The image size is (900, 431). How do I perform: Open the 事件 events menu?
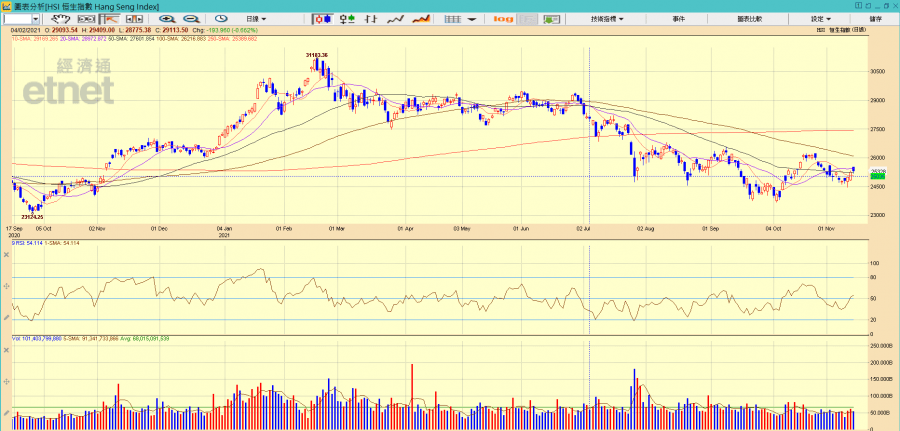click(679, 19)
